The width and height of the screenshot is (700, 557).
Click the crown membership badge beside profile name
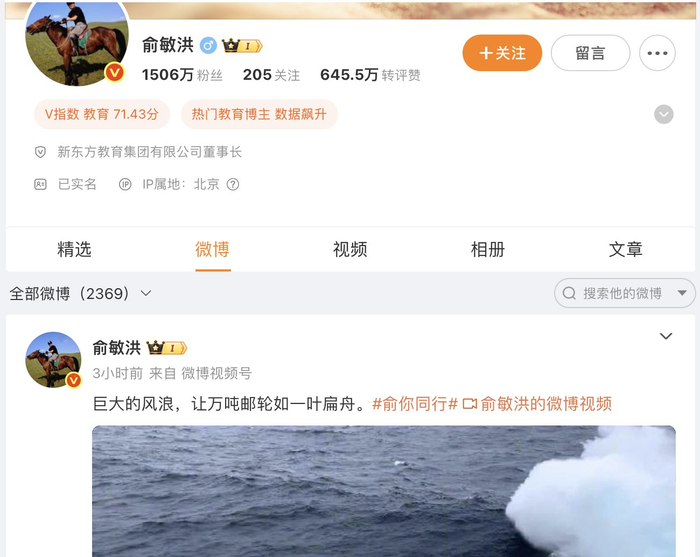pos(242,46)
